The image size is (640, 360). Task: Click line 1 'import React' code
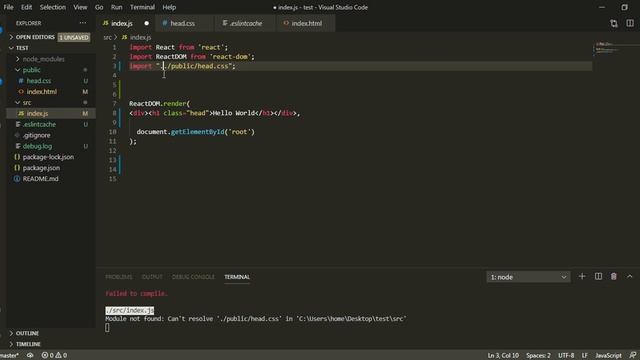pyautogui.click(x=179, y=47)
